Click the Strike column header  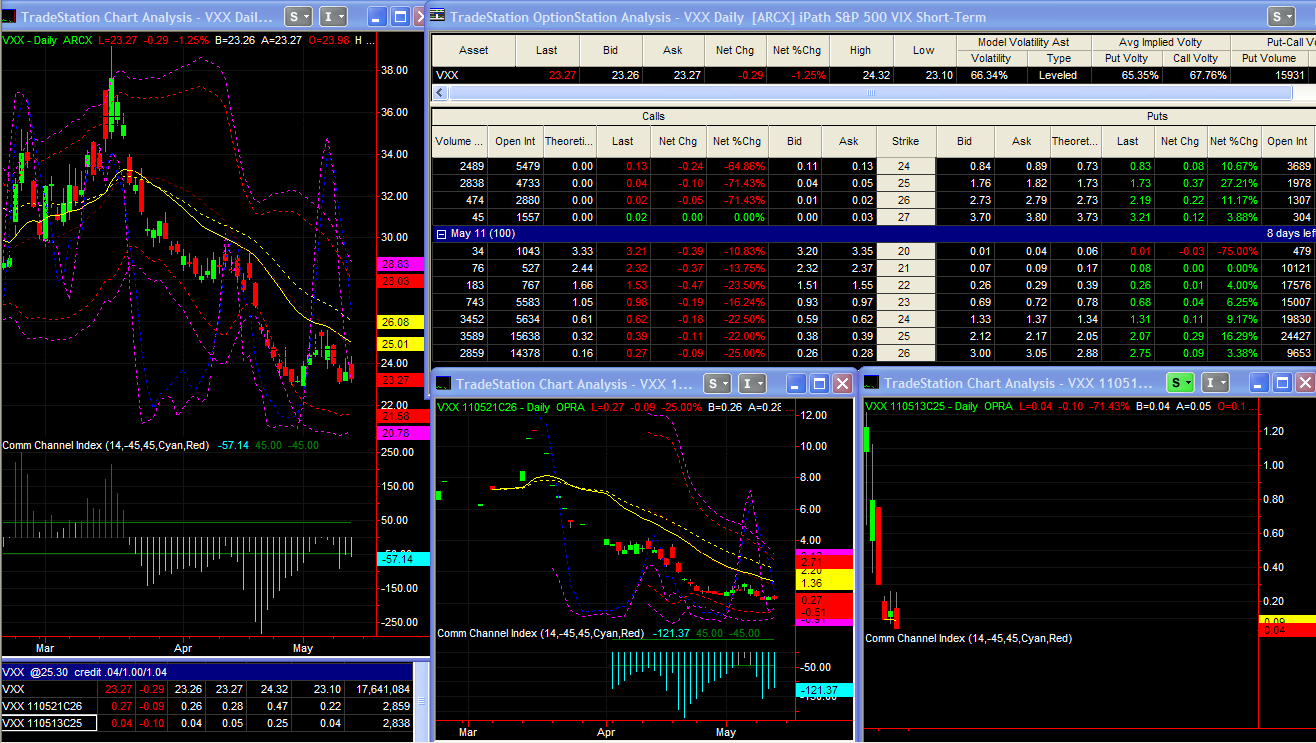pos(907,141)
